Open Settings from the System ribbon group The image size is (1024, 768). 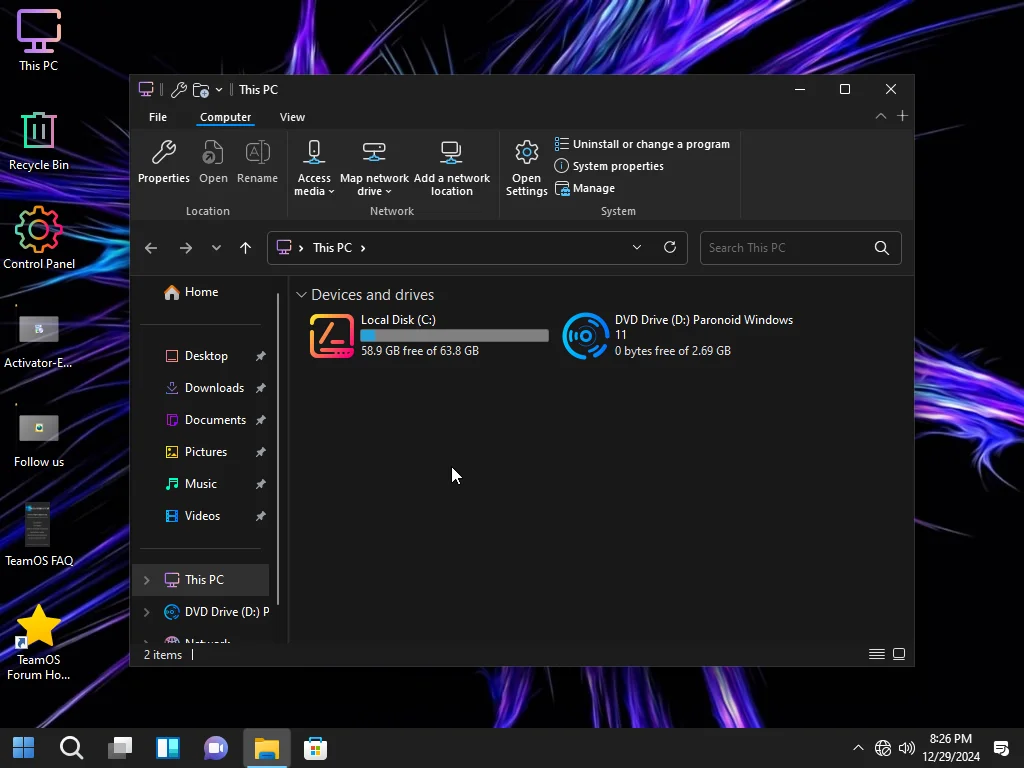pyautogui.click(x=526, y=168)
